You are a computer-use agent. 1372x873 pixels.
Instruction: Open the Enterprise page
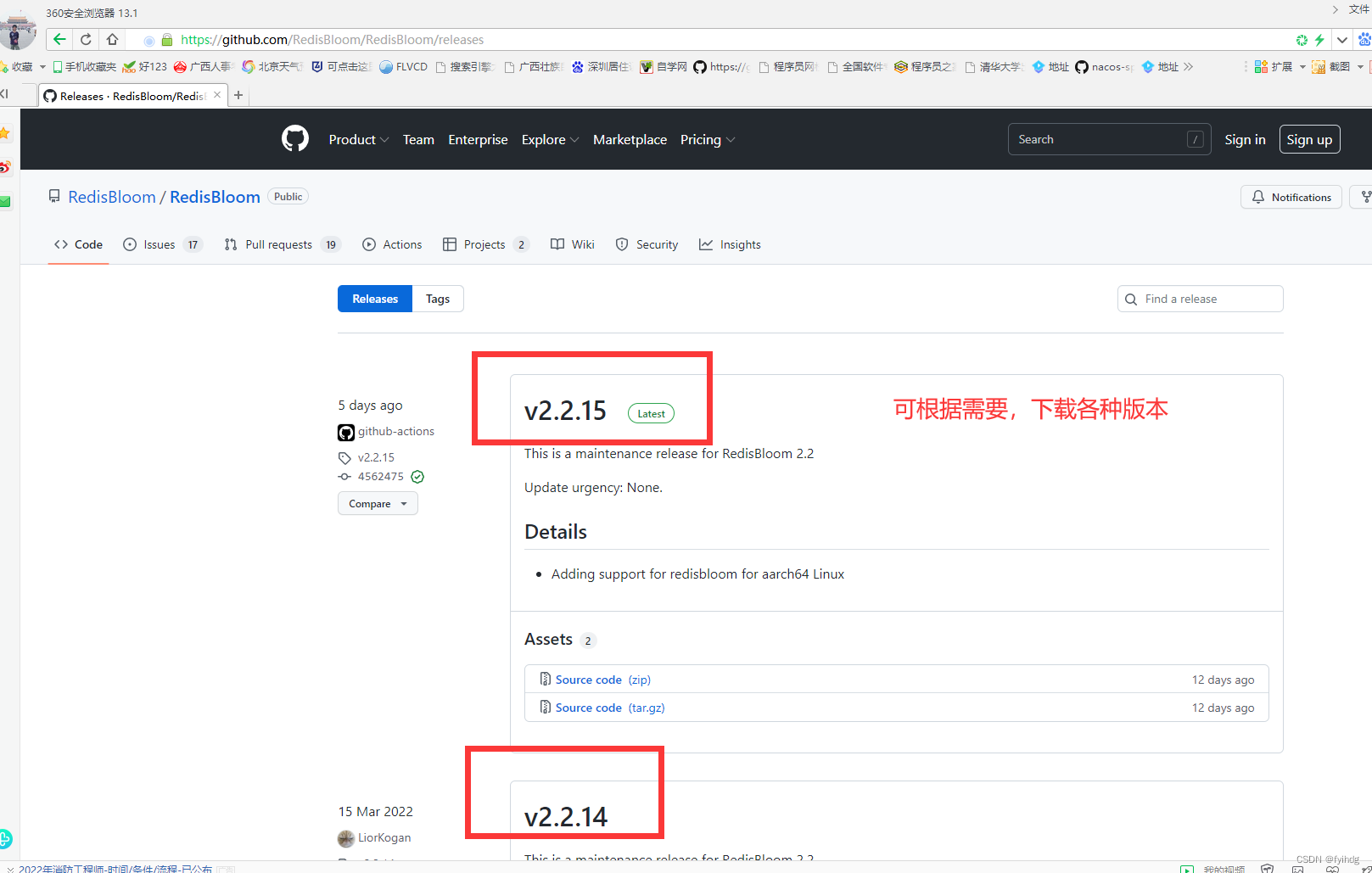tap(478, 140)
